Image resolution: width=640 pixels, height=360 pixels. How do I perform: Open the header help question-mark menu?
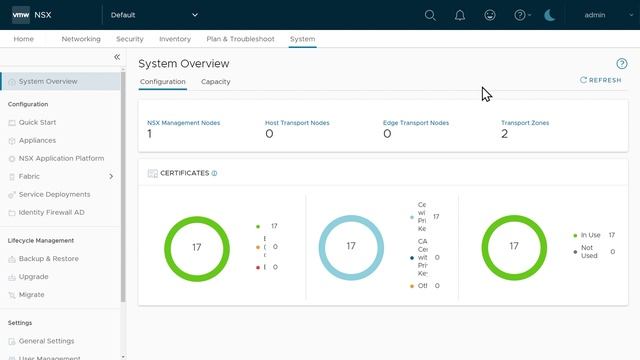tap(522, 15)
